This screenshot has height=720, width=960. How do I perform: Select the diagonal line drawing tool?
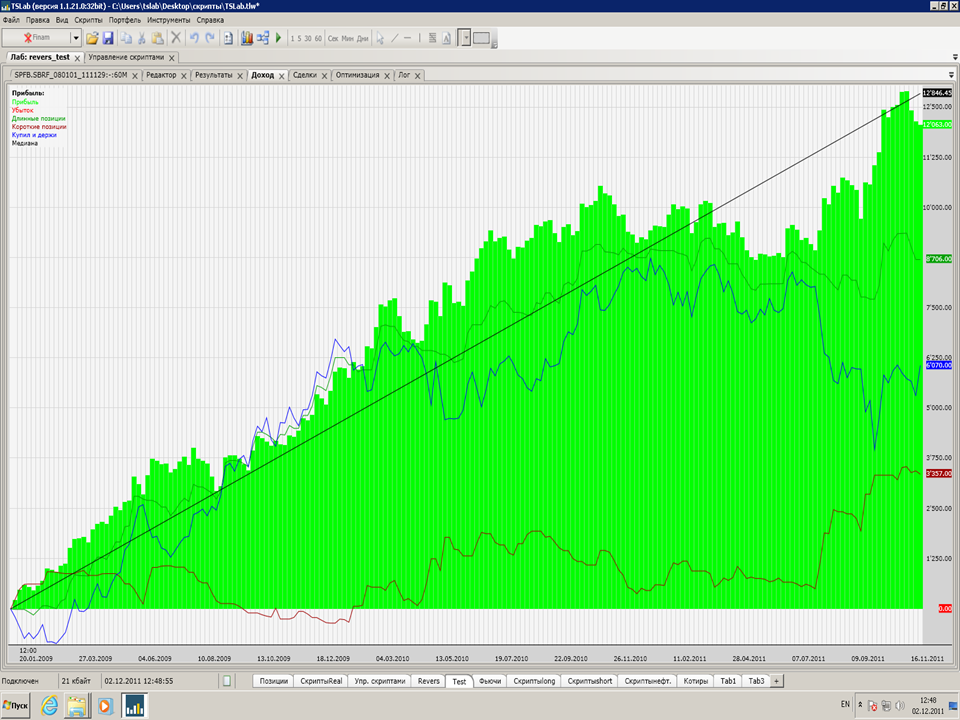pos(394,38)
